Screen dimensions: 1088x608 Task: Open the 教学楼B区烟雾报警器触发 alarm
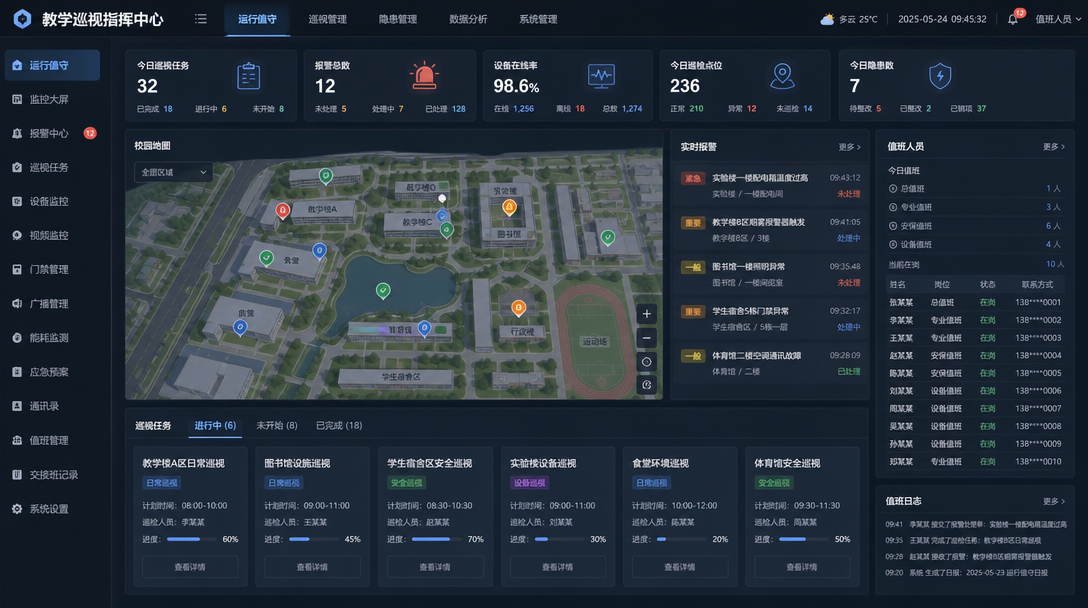click(770, 230)
